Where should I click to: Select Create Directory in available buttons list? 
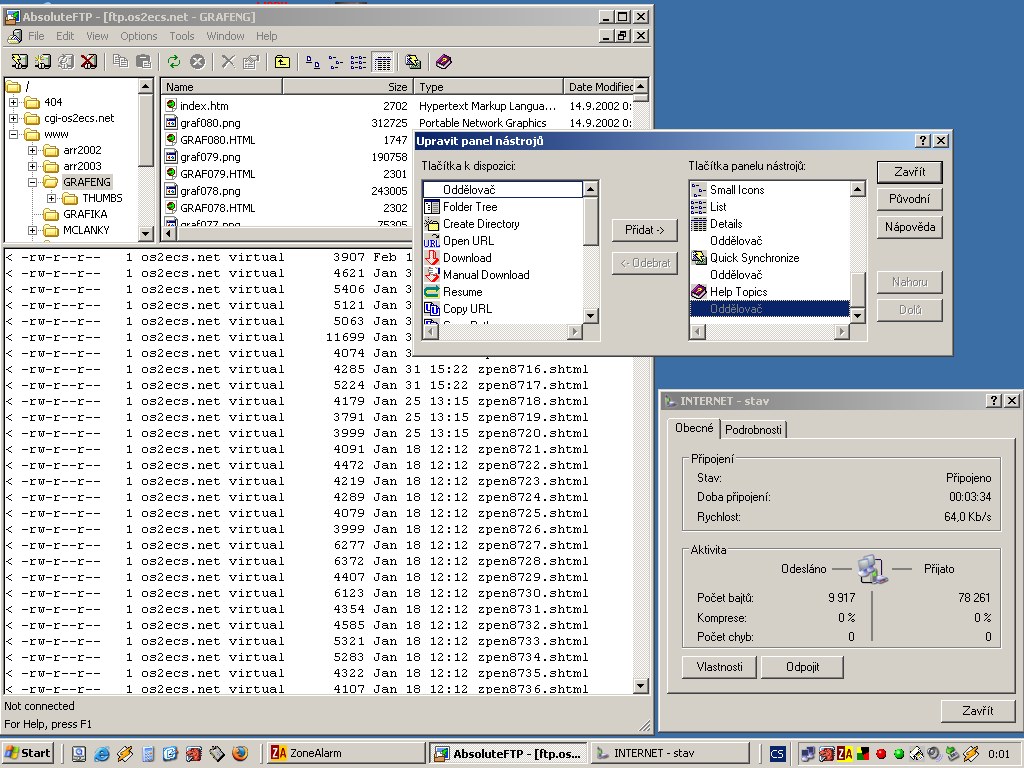point(481,224)
